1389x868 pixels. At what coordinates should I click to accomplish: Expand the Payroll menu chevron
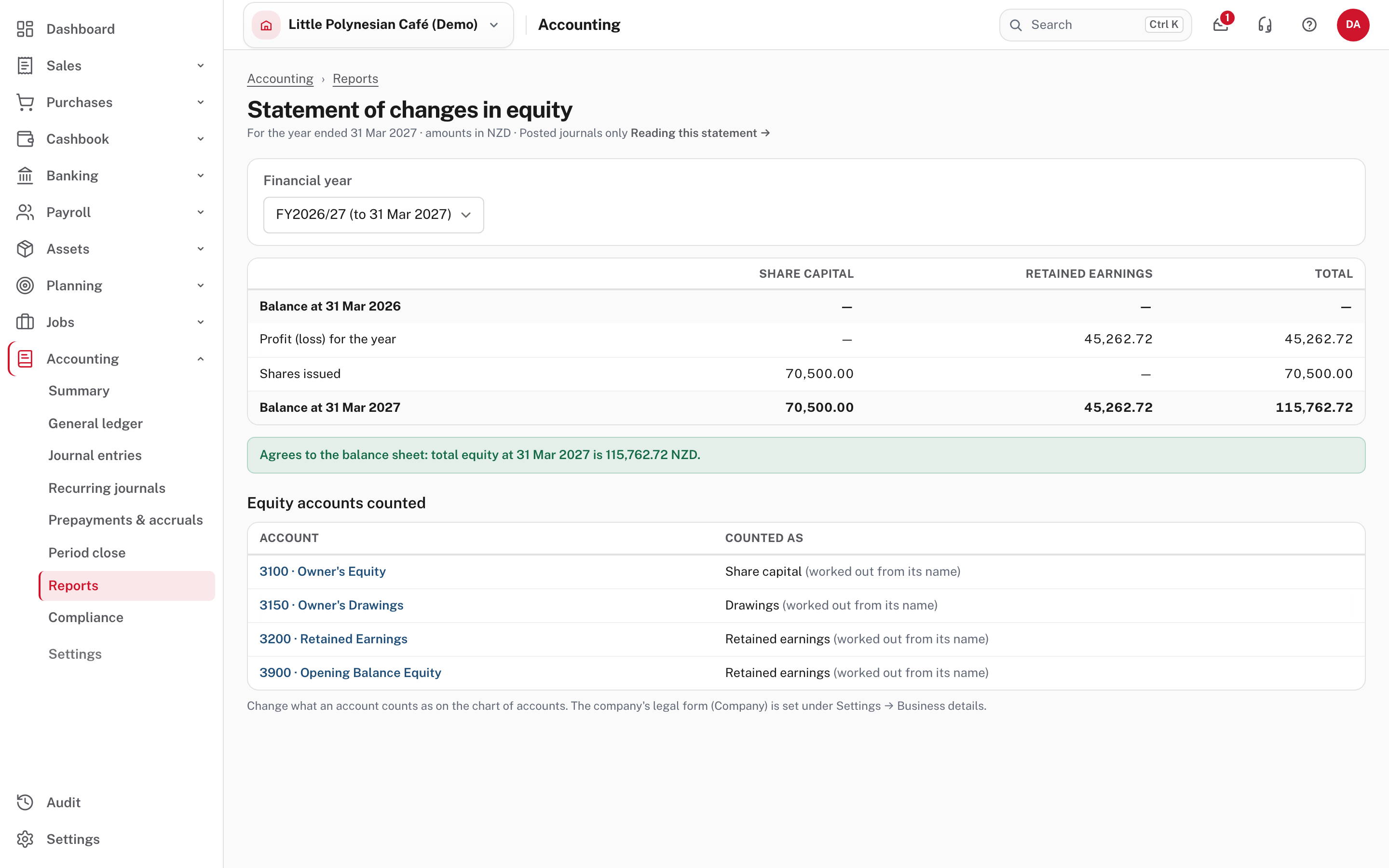pos(201,212)
